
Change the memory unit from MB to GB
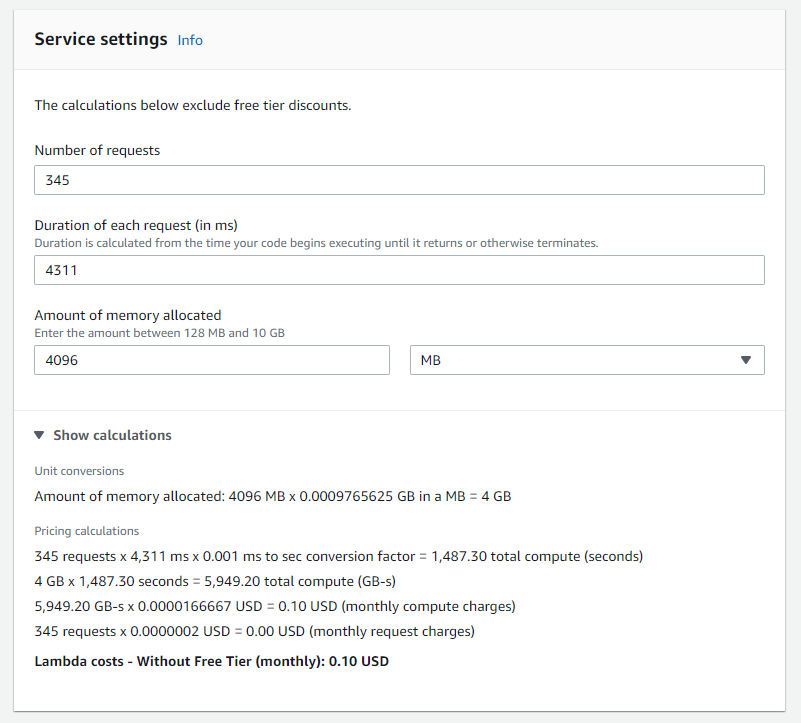pyautogui.click(x=587, y=359)
